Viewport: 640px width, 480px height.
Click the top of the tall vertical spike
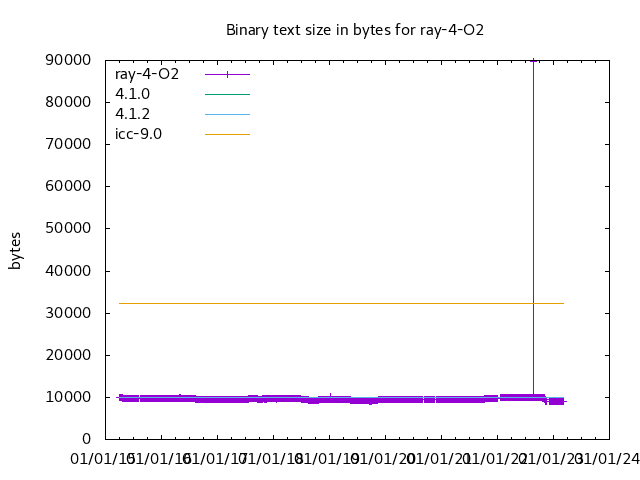[533, 61]
